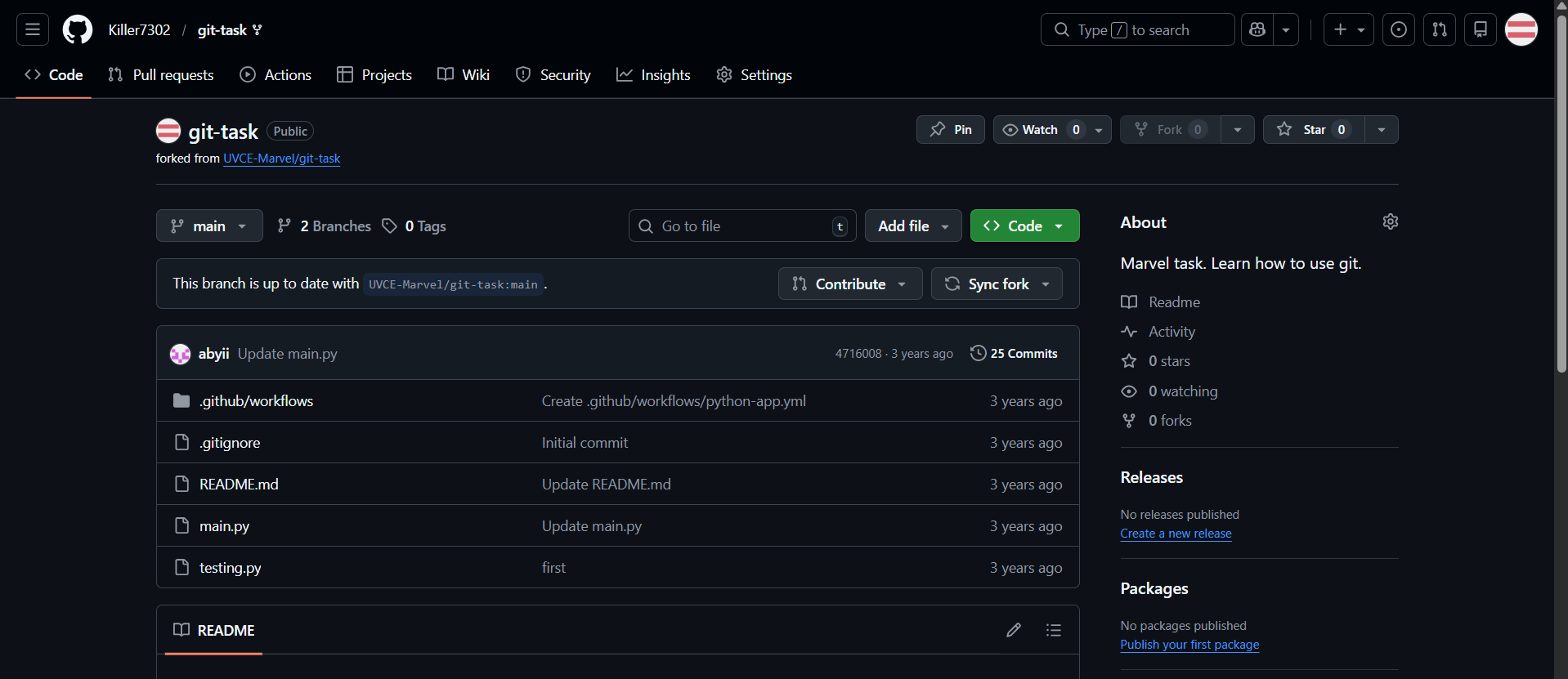Open user profile avatar menu
This screenshot has width=1568, height=679.
point(1521,29)
